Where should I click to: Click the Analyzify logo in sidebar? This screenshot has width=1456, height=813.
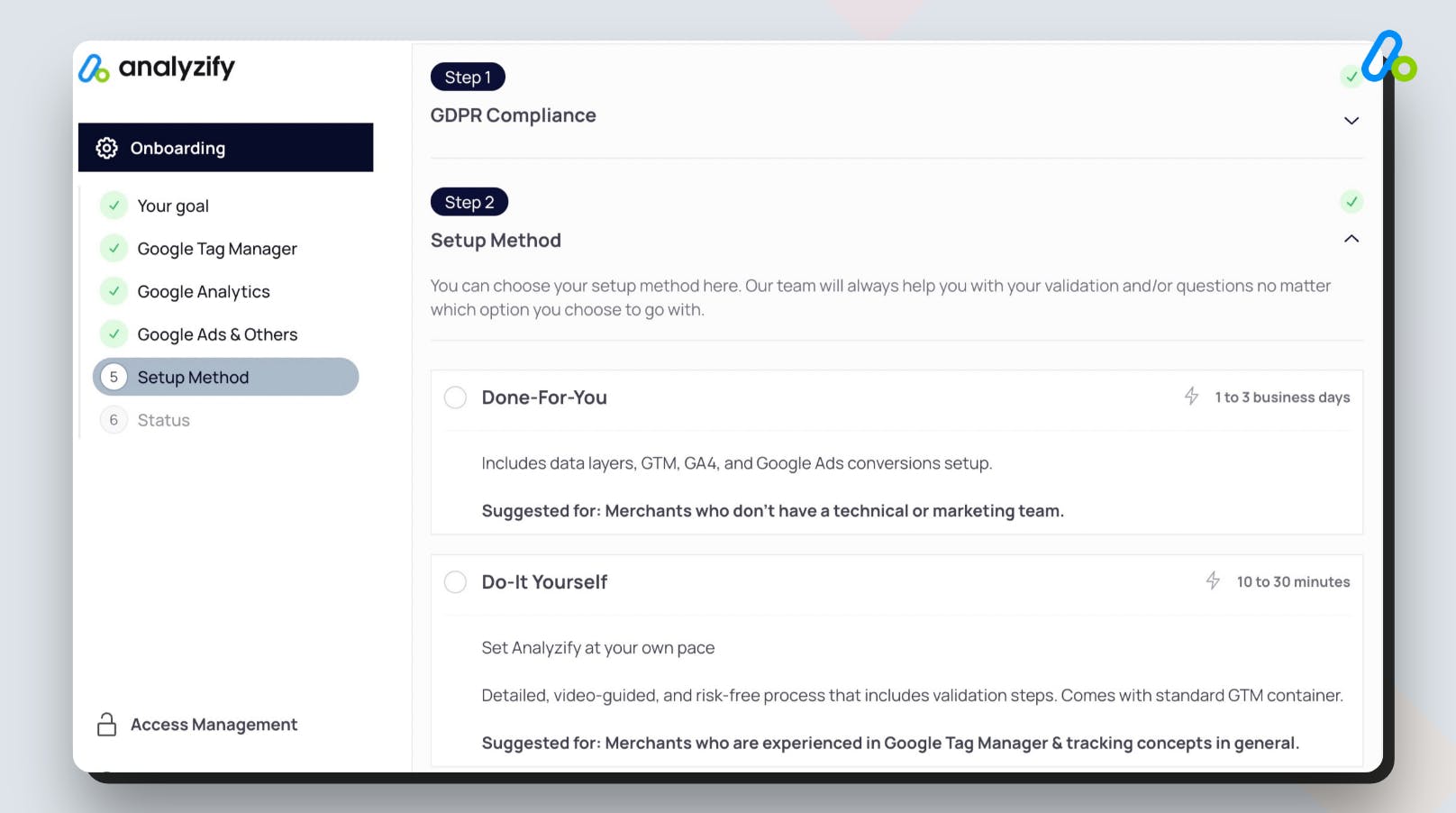pos(157,68)
